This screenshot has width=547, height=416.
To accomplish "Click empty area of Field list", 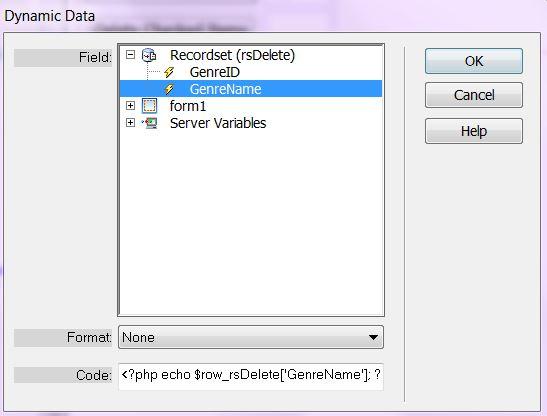I will 251,223.
